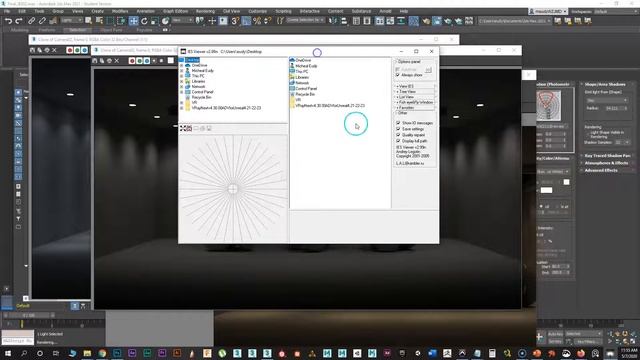Image resolution: width=640 pixels, height=360 pixels.
Task: Toggle Show IO messages checkbox
Action: point(398,123)
